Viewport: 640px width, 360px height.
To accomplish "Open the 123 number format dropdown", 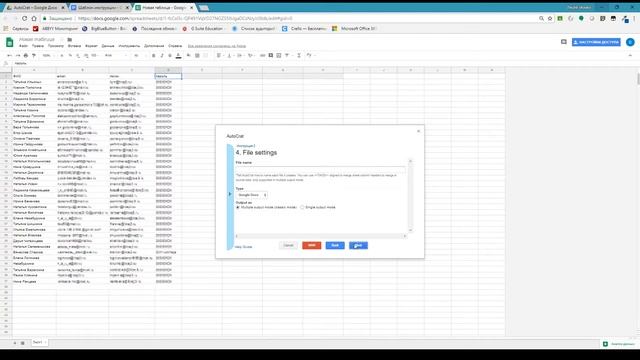I will click(95, 56).
